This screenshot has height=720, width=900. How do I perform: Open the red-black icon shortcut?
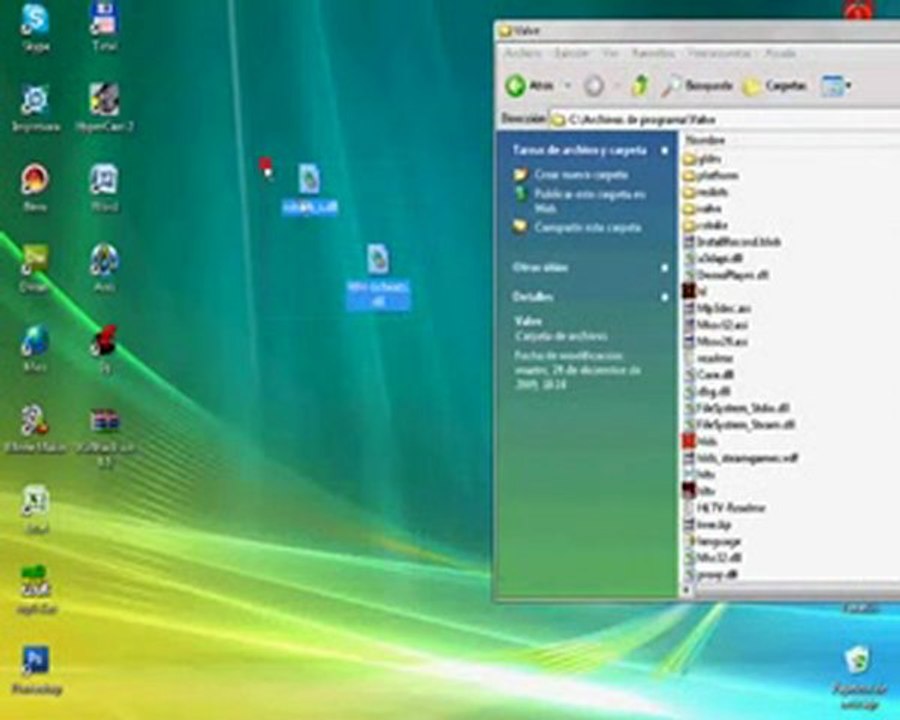click(x=104, y=349)
